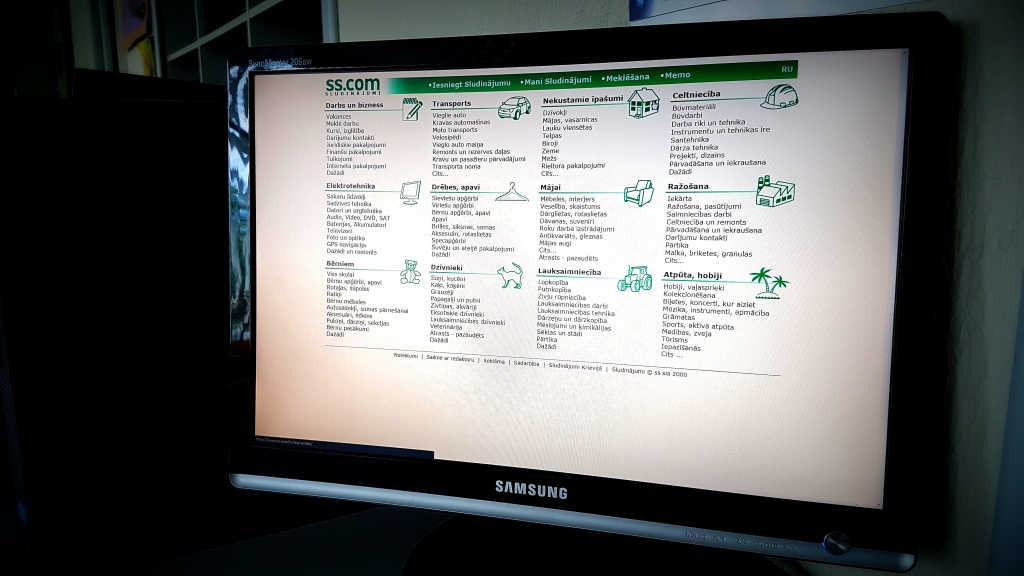Open the Memo menu item
The width and height of the screenshot is (1024, 576).
click(x=676, y=75)
